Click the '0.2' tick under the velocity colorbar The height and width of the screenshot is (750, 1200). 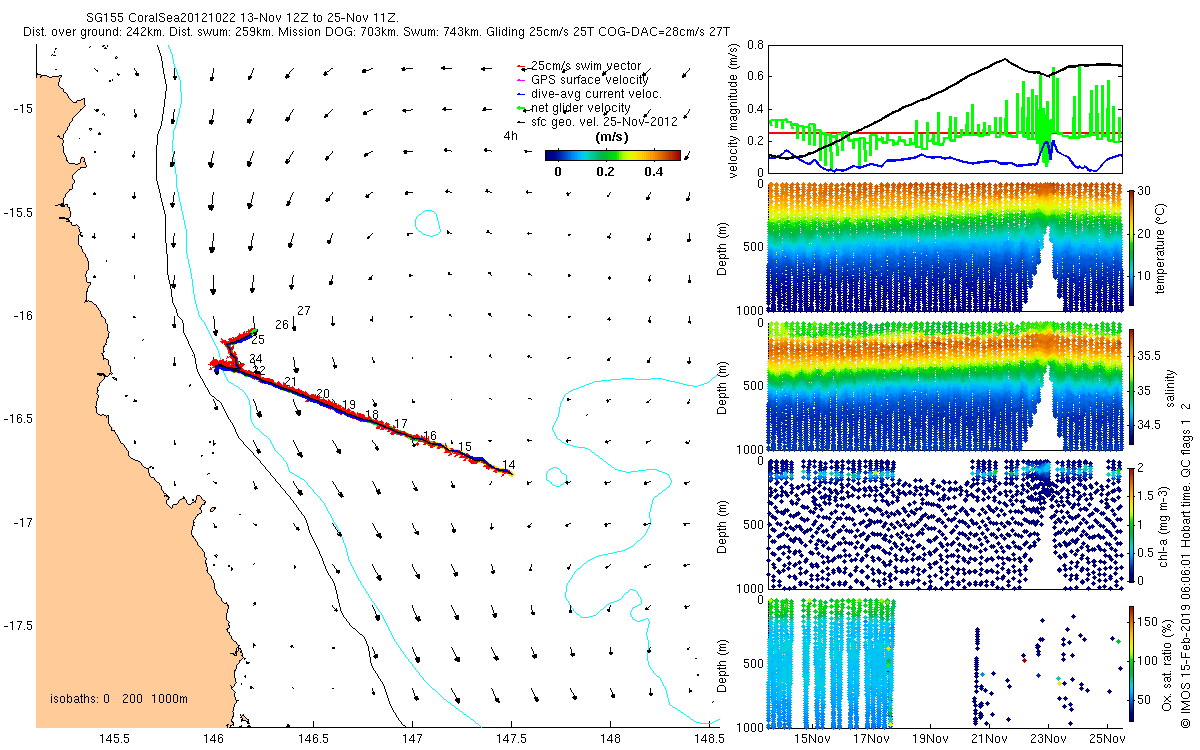point(605,172)
